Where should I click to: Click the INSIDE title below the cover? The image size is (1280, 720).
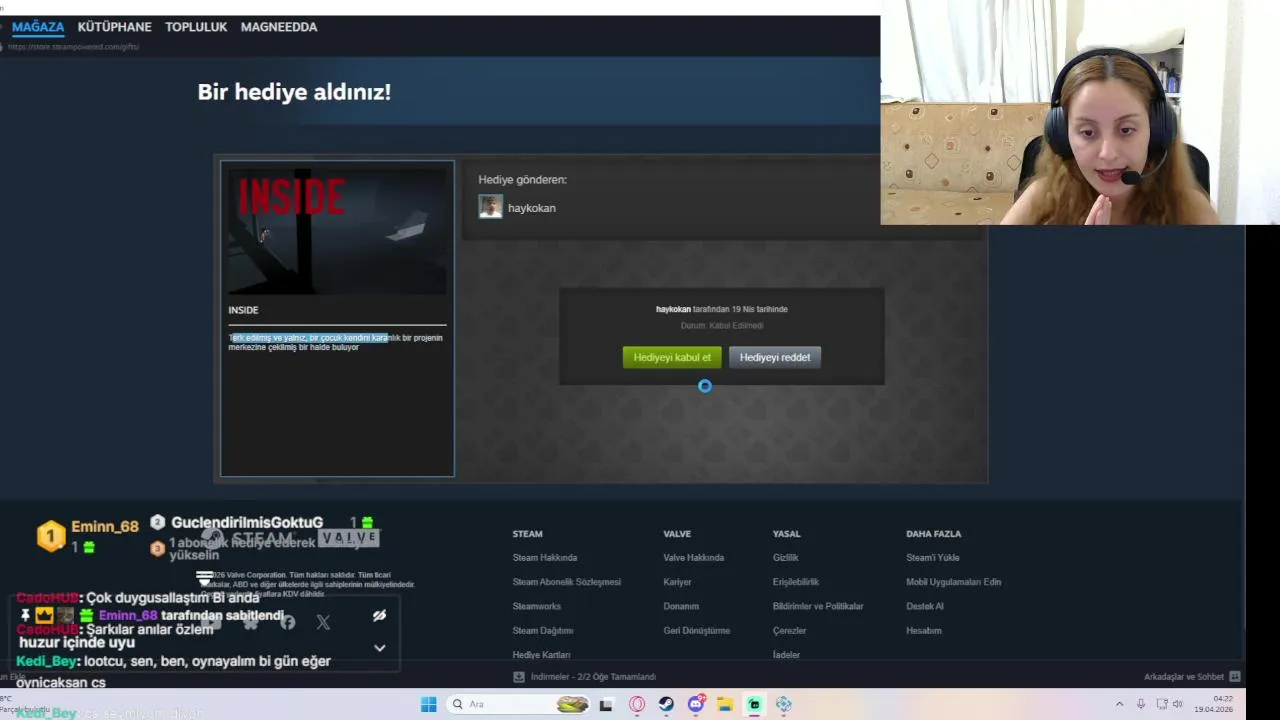pos(243,310)
